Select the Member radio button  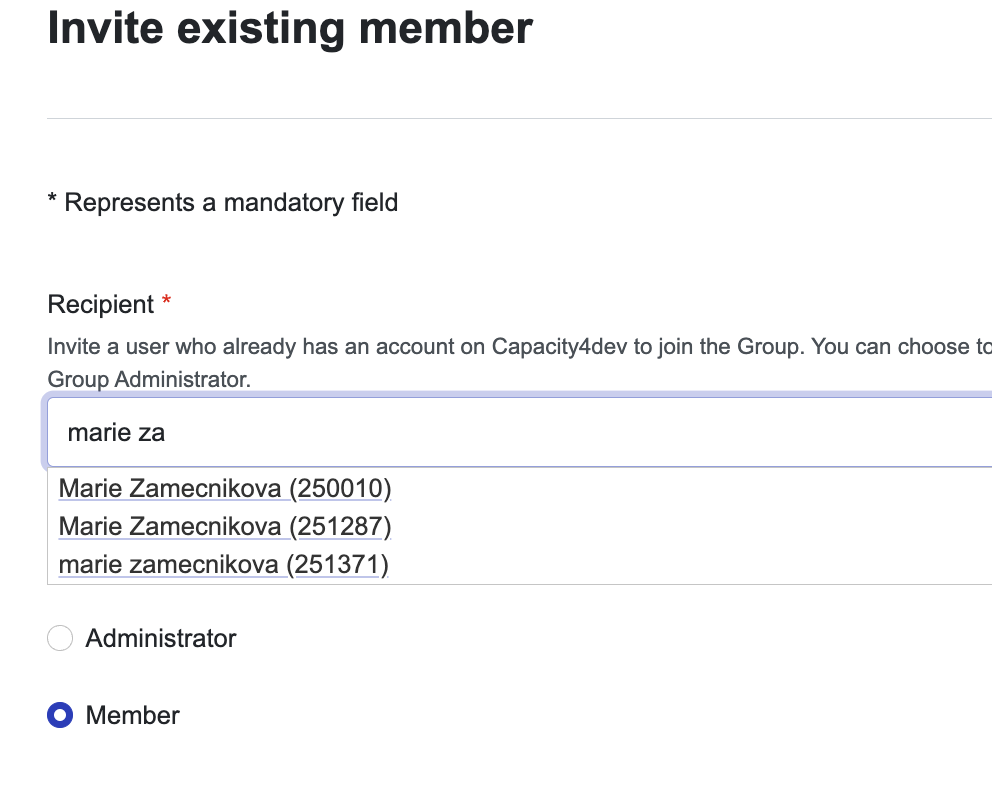click(60, 715)
